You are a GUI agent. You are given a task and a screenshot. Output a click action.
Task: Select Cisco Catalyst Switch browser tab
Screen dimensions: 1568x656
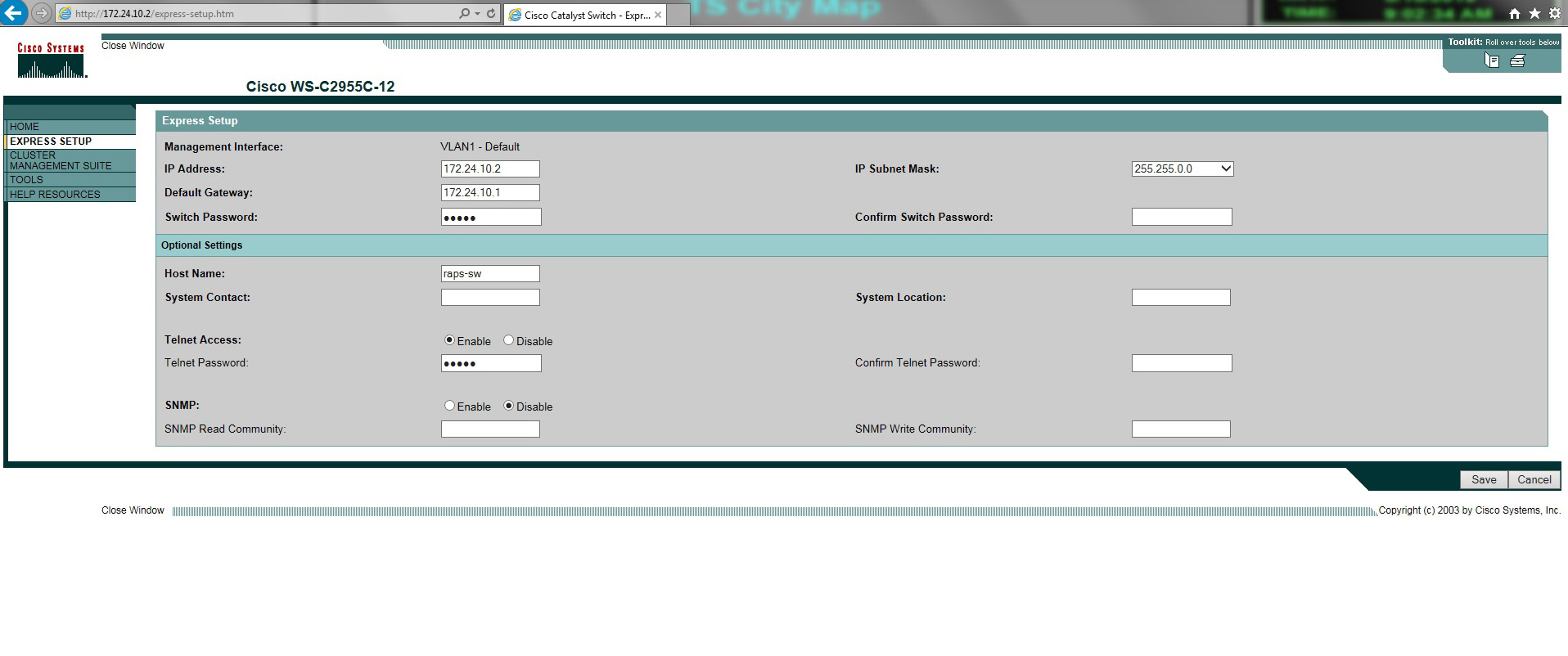pos(585,15)
